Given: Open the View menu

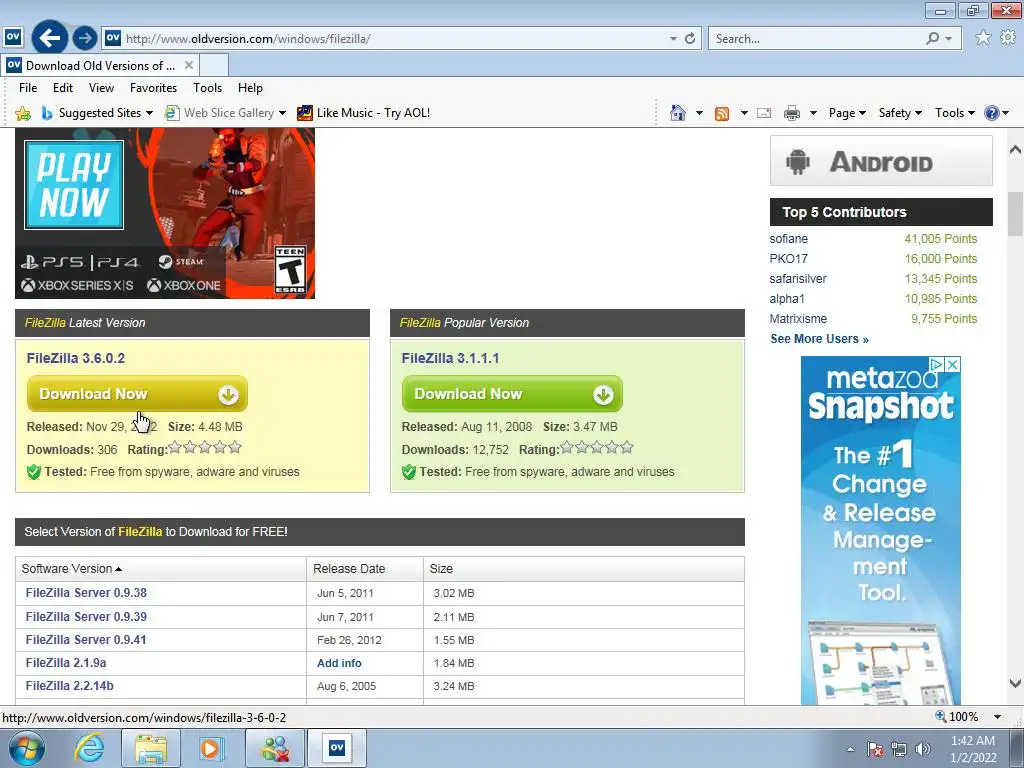Looking at the screenshot, I should click(101, 88).
